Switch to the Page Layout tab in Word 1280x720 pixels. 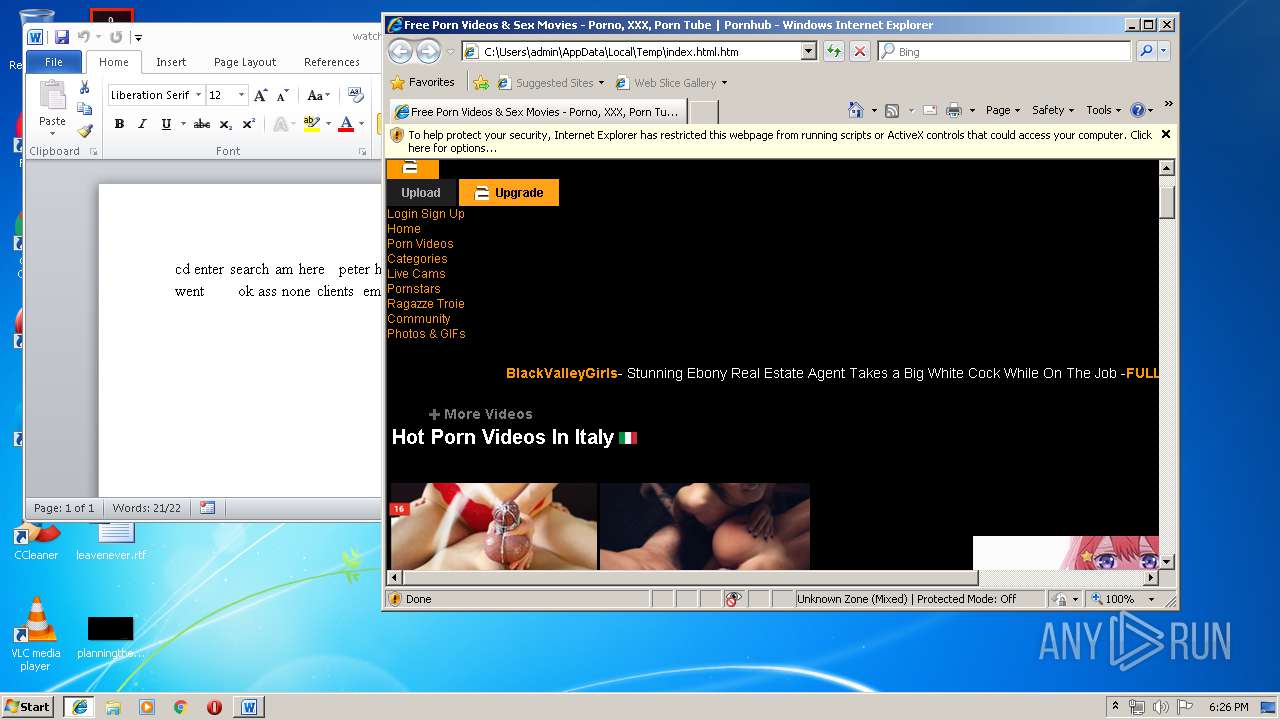pyautogui.click(x=245, y=62)
